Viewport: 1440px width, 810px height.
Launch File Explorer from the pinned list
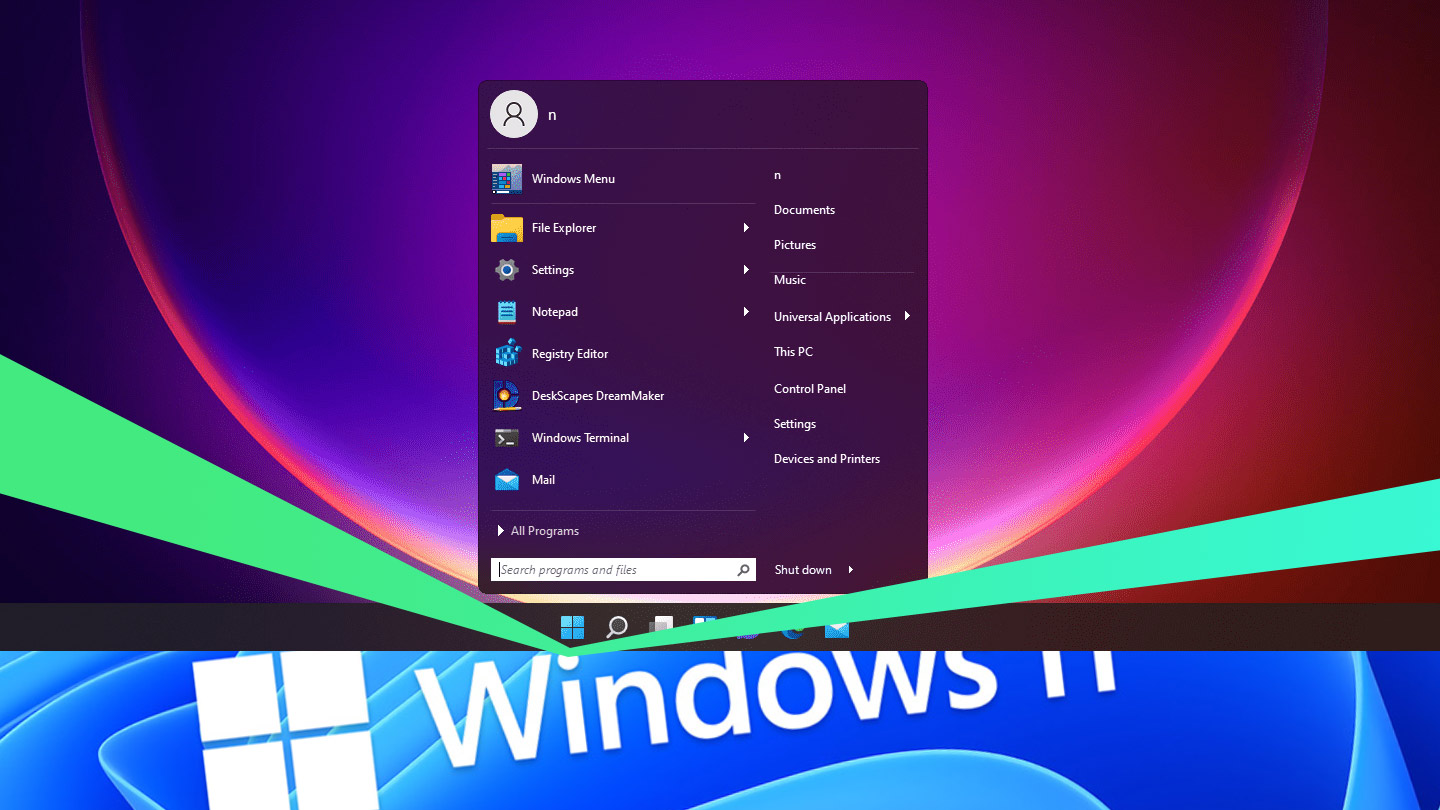coord(563,228)
